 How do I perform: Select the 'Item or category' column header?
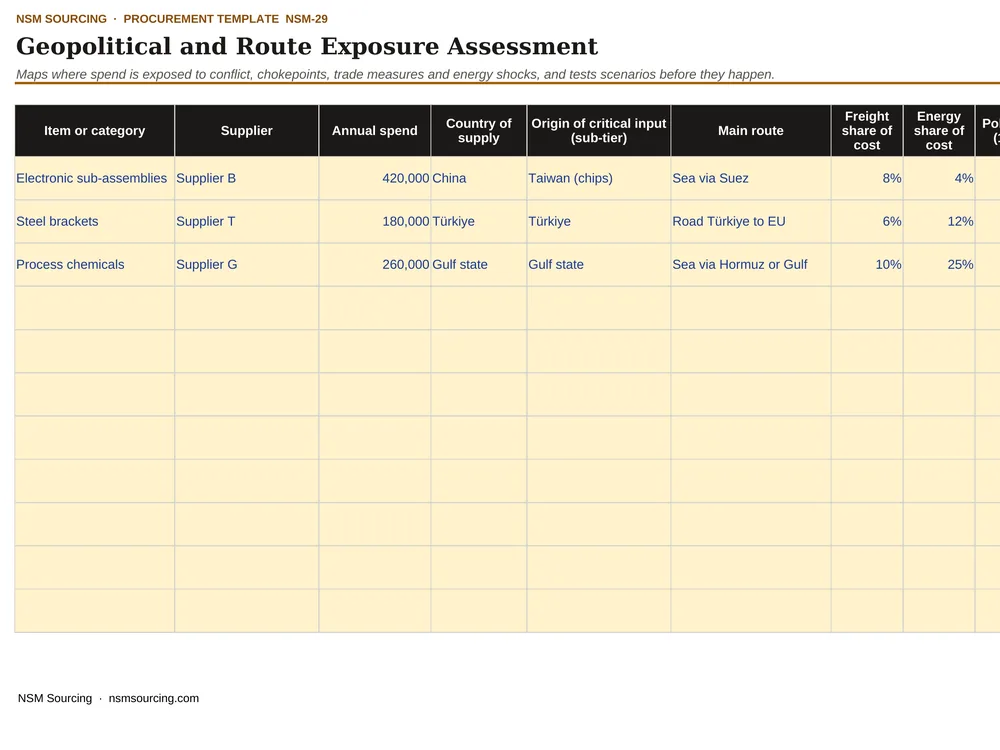94,131
